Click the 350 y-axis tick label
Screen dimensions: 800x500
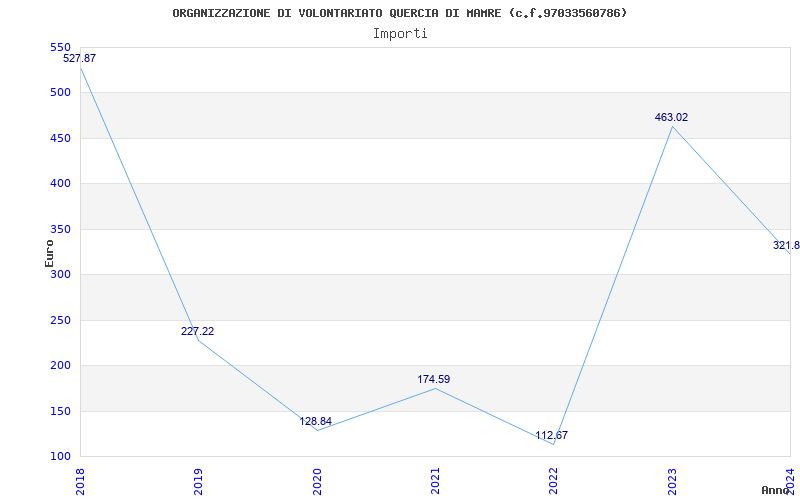(60, 230)
